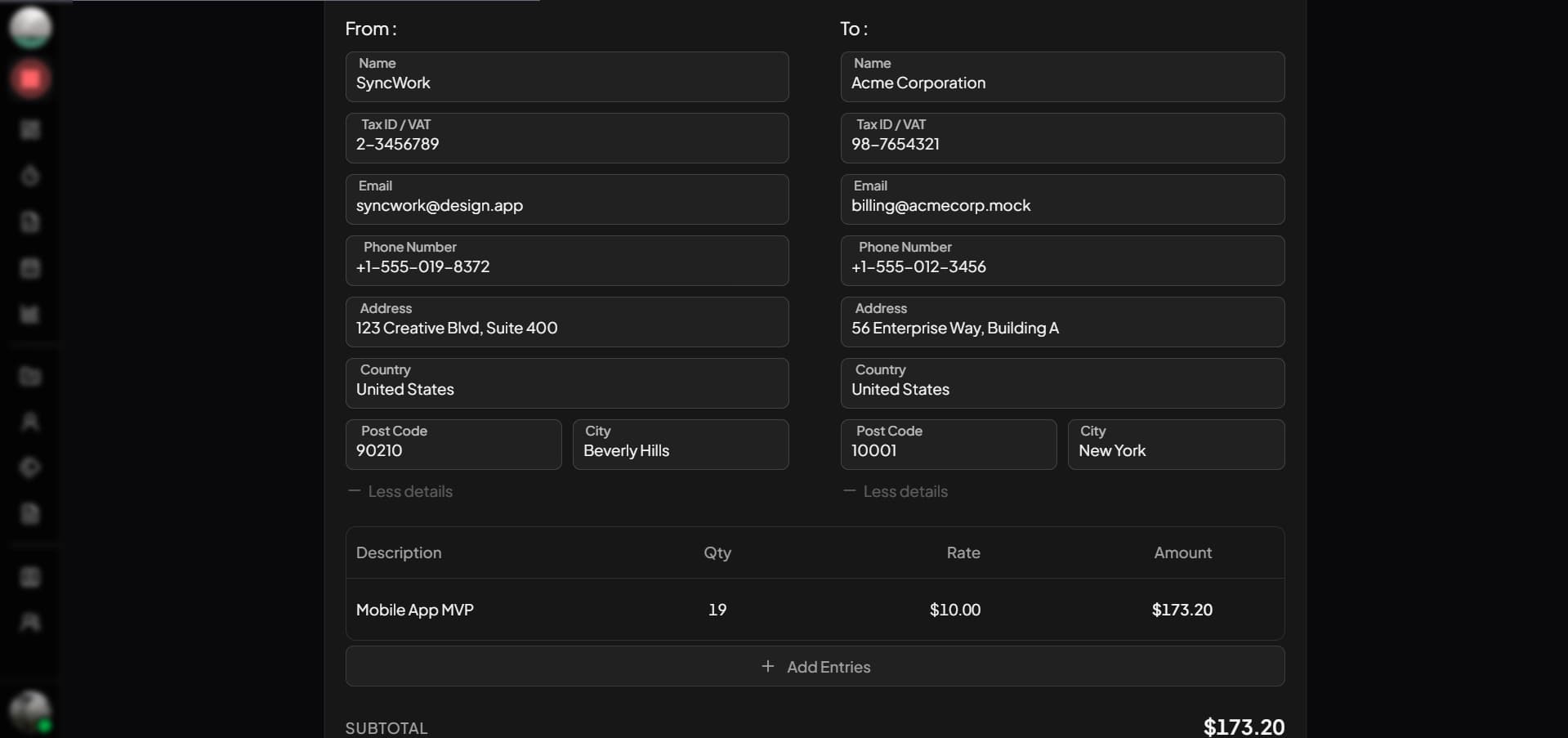Add a new line item with Add Entries
Image resolution: width=1568 pixels, height=738 pixels.
point(815,666)
